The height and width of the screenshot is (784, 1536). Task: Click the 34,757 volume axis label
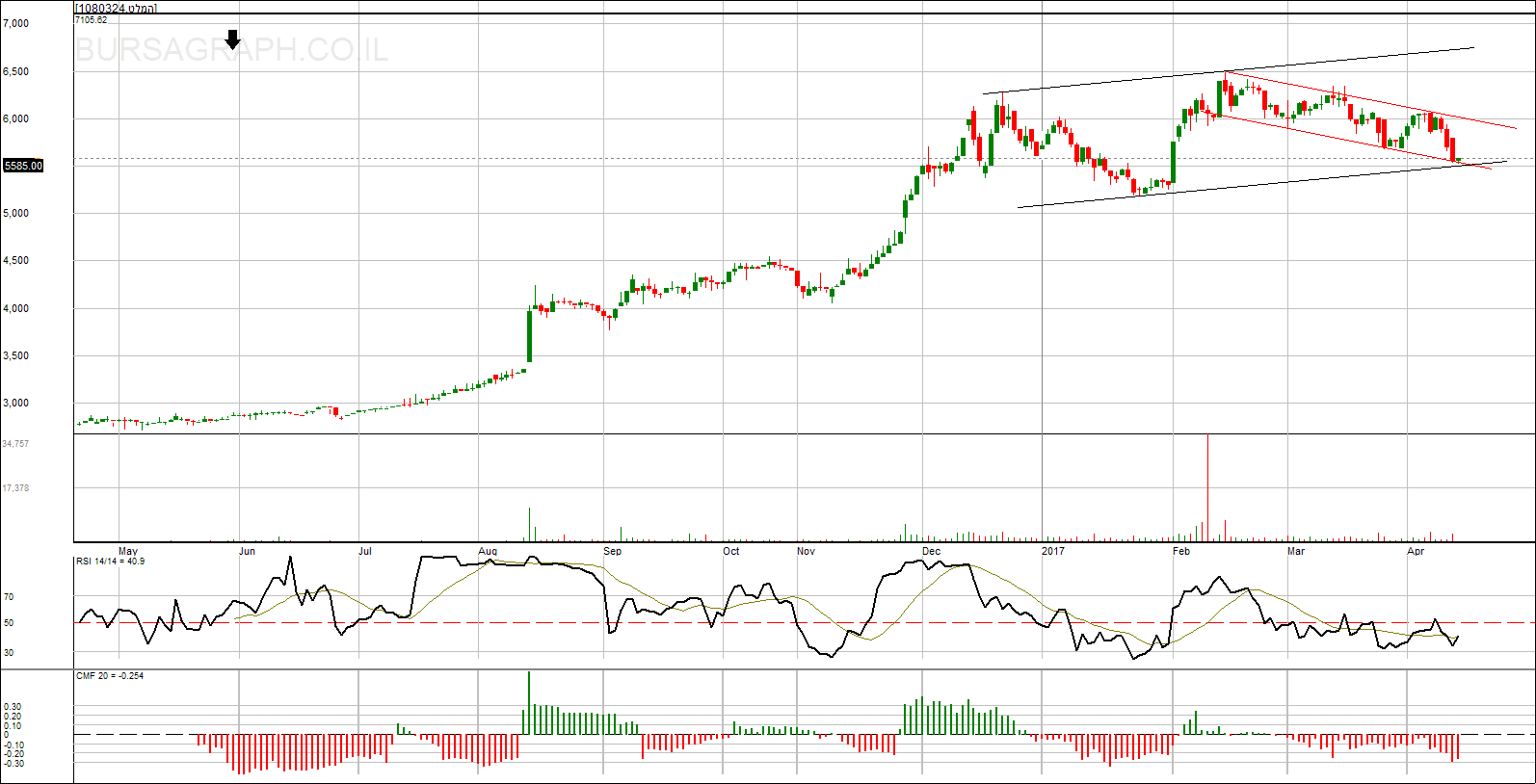tap(15, 444)
